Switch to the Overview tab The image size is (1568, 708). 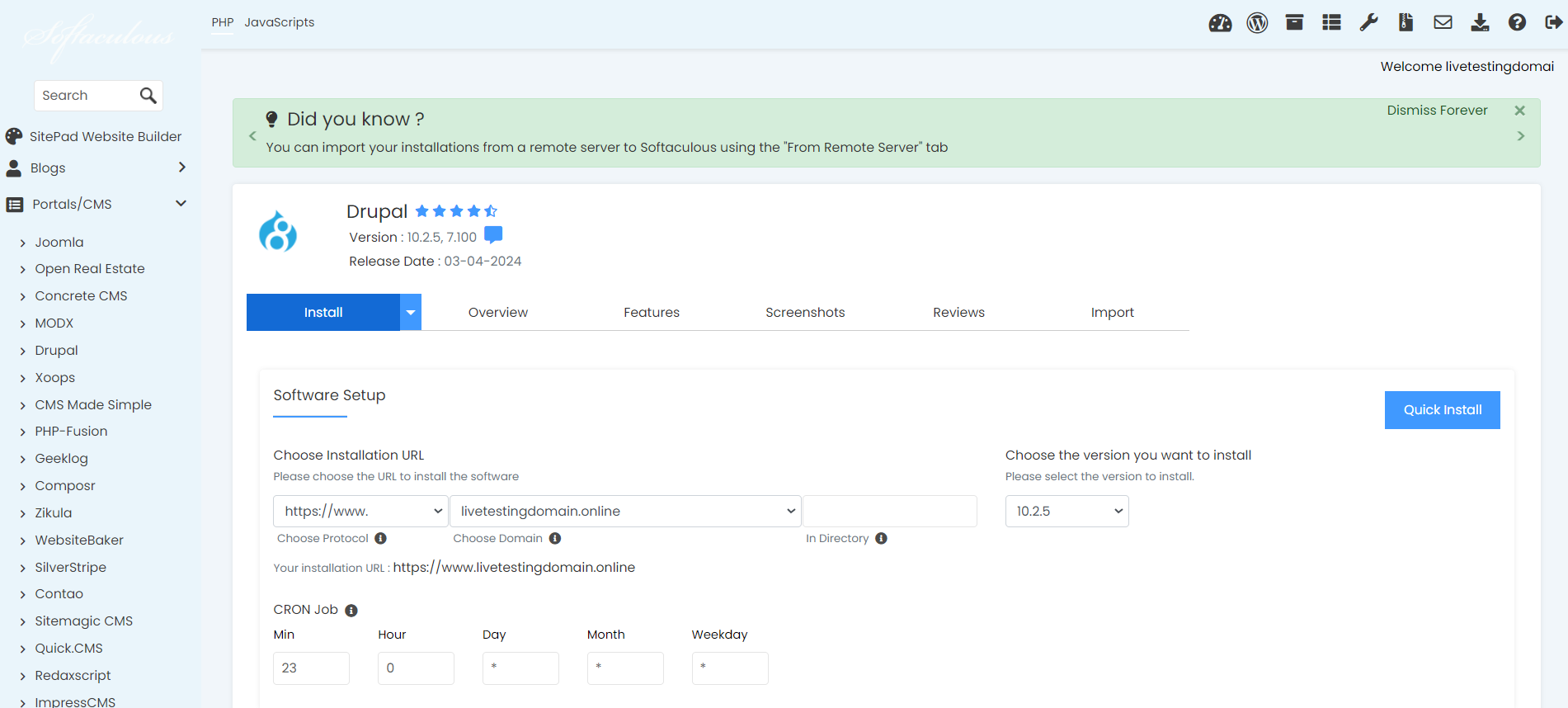(x=498, y=313)
